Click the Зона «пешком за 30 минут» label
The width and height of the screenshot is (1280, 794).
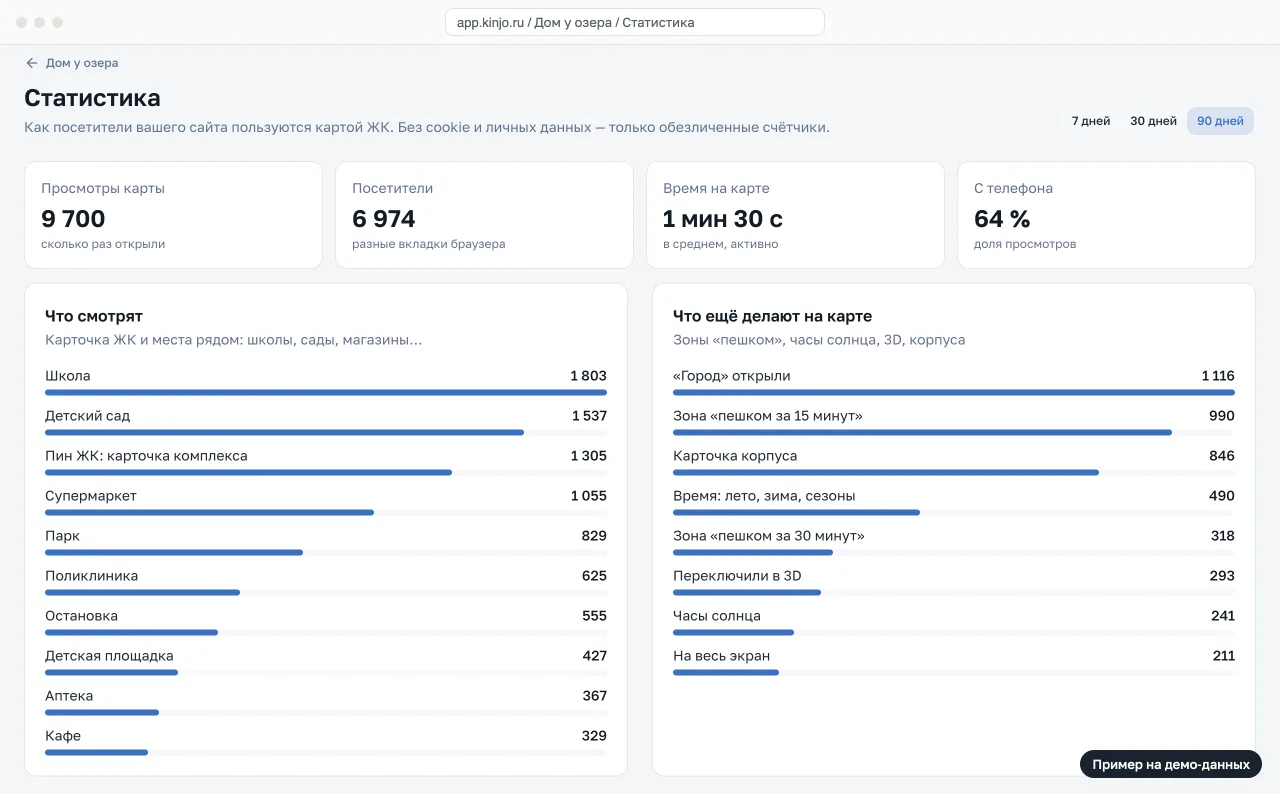[769, 536]
